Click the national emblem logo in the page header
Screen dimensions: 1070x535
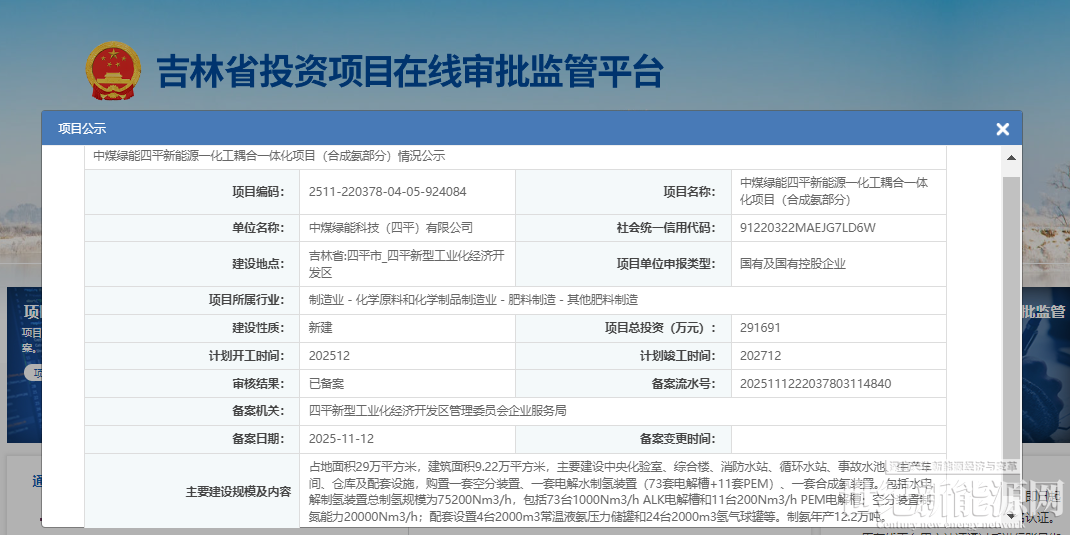[x=113, y=71]
